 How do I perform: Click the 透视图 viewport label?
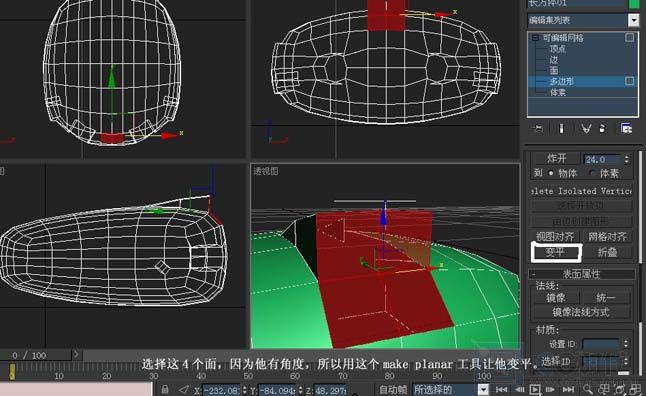tap(266, 171)
